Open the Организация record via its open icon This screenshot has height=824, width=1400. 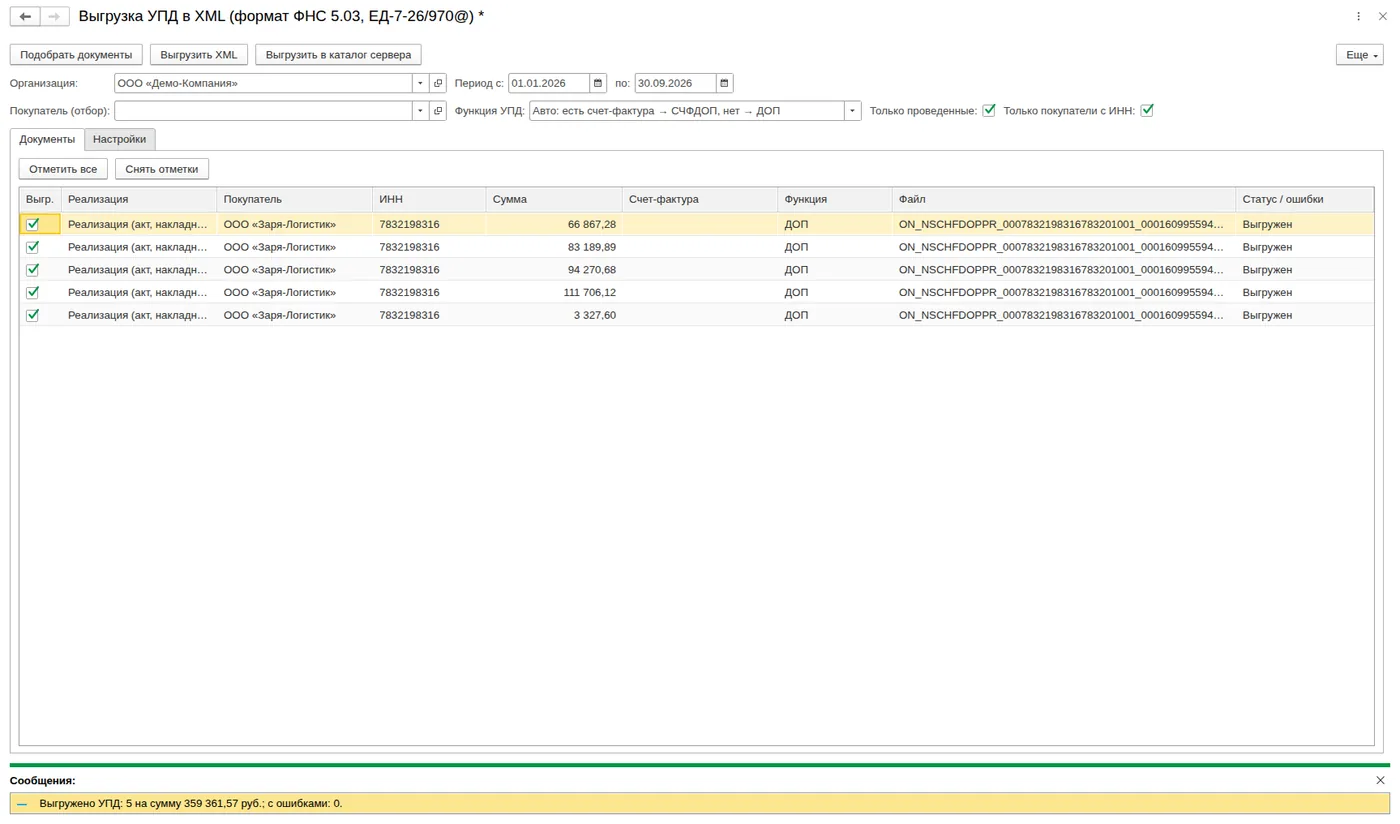(438, 83)
